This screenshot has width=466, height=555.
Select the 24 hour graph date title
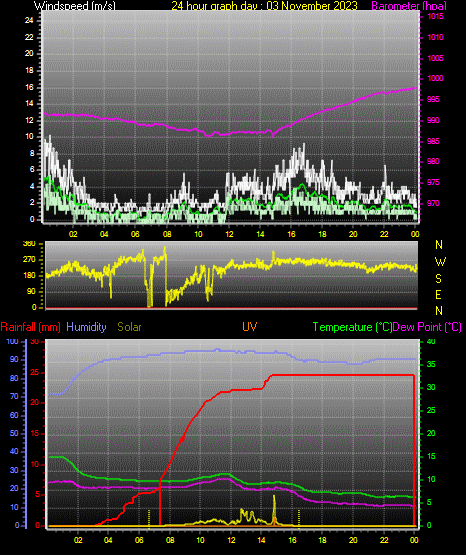pyautogui.click(x=264, y=5)
